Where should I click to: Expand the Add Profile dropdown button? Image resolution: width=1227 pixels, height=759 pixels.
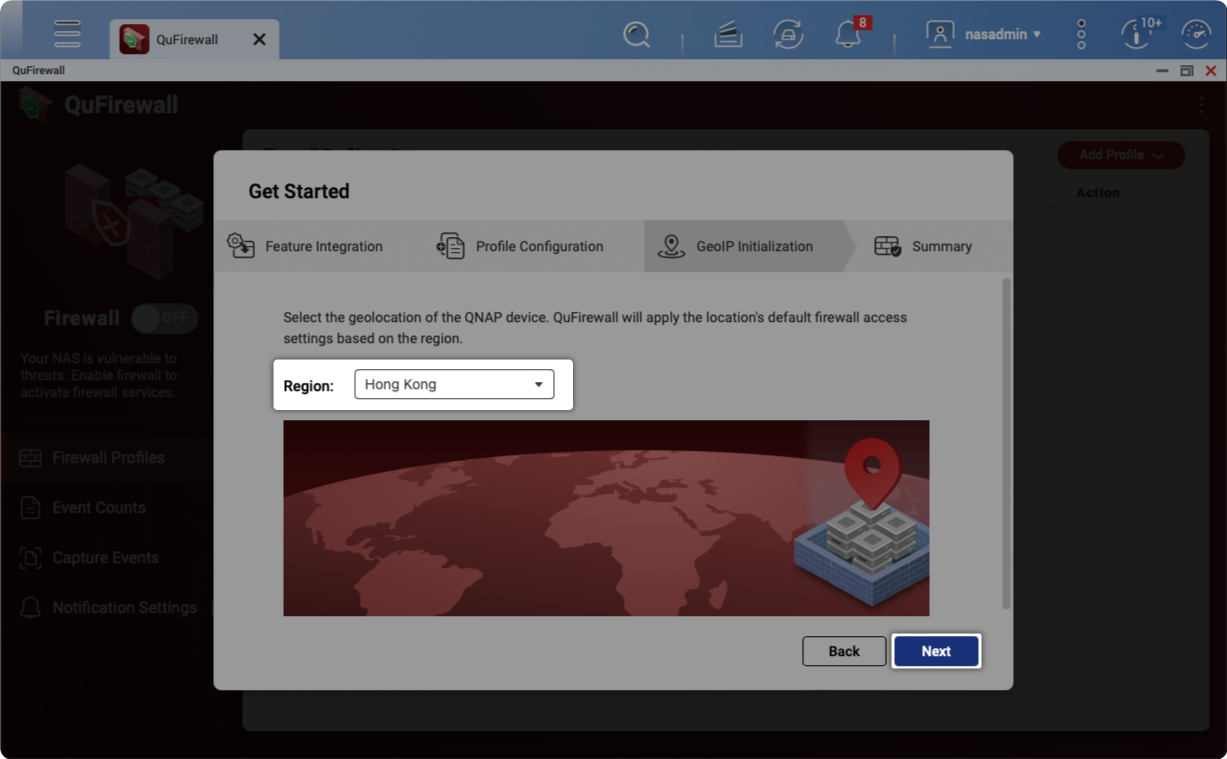1121,155
